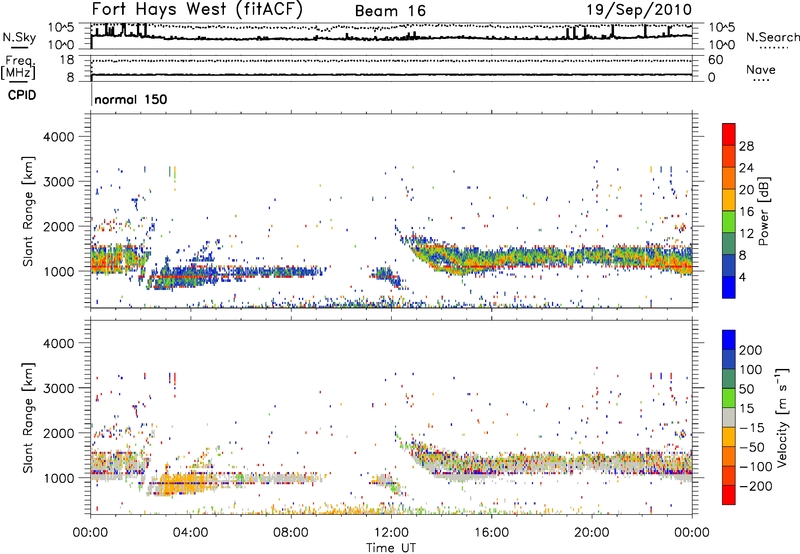Click the '28' tick on the Power scale
Screen dimensions: 800x554
(x=746, y=146)
